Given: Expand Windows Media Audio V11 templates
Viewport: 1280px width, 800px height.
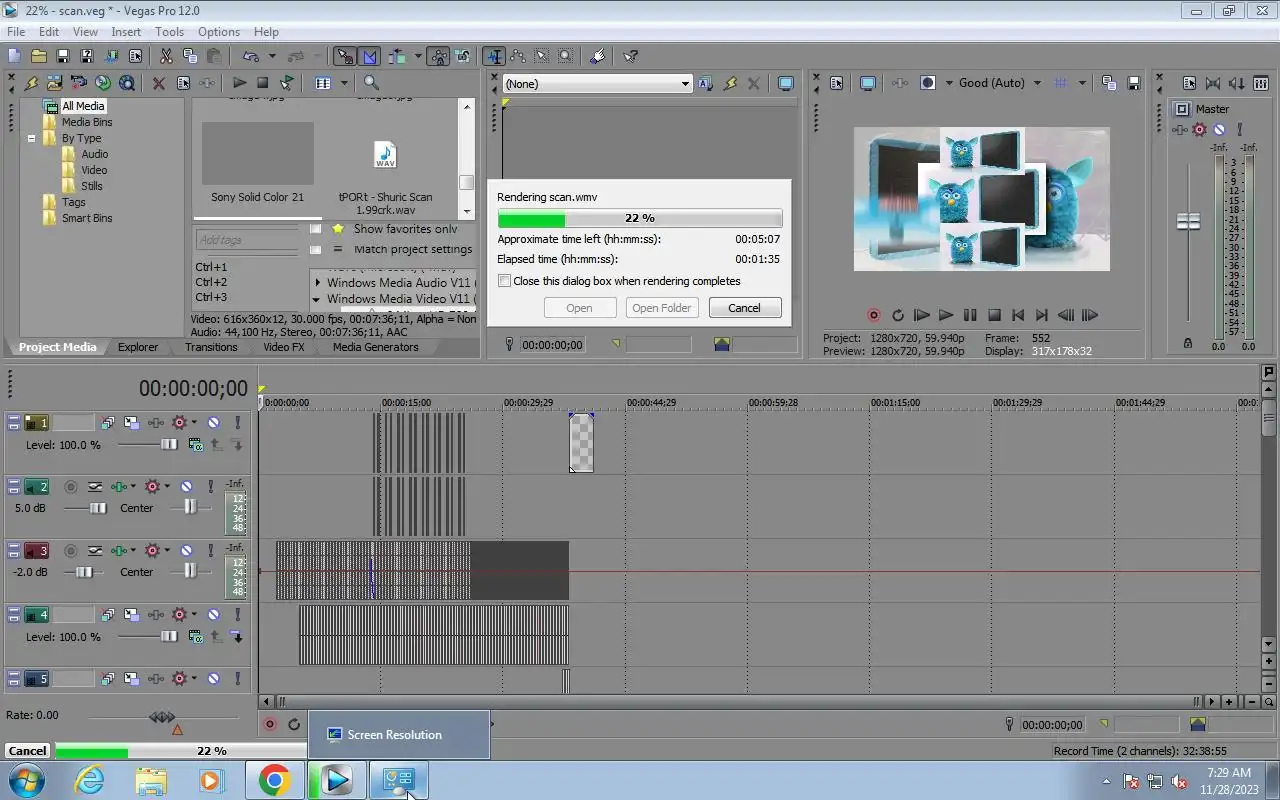Looking at the screenshot, I should click(318, 283).
